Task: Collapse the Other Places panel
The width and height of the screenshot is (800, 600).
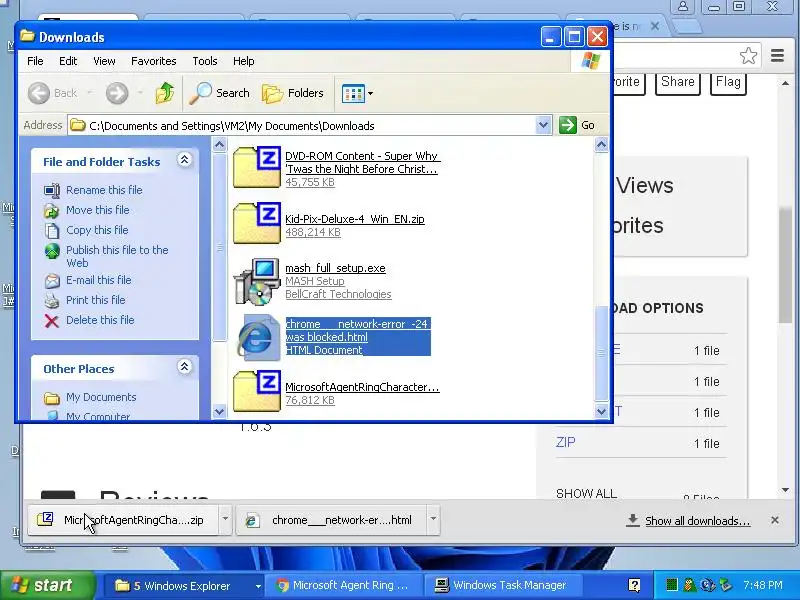Action: pos(184,367)
